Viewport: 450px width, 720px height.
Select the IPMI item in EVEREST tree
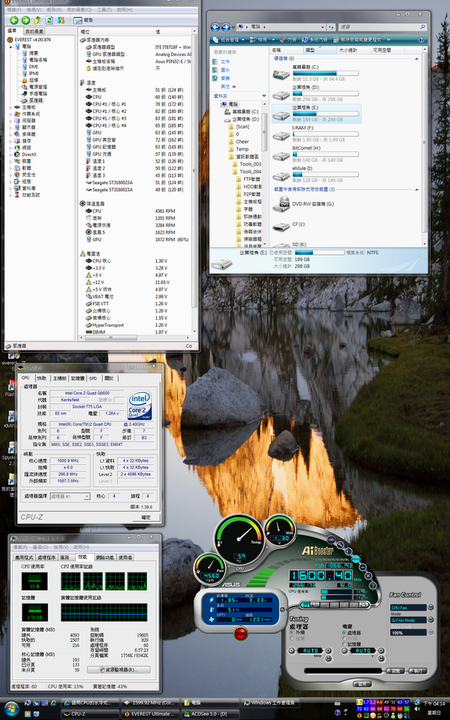click(30, 73)
